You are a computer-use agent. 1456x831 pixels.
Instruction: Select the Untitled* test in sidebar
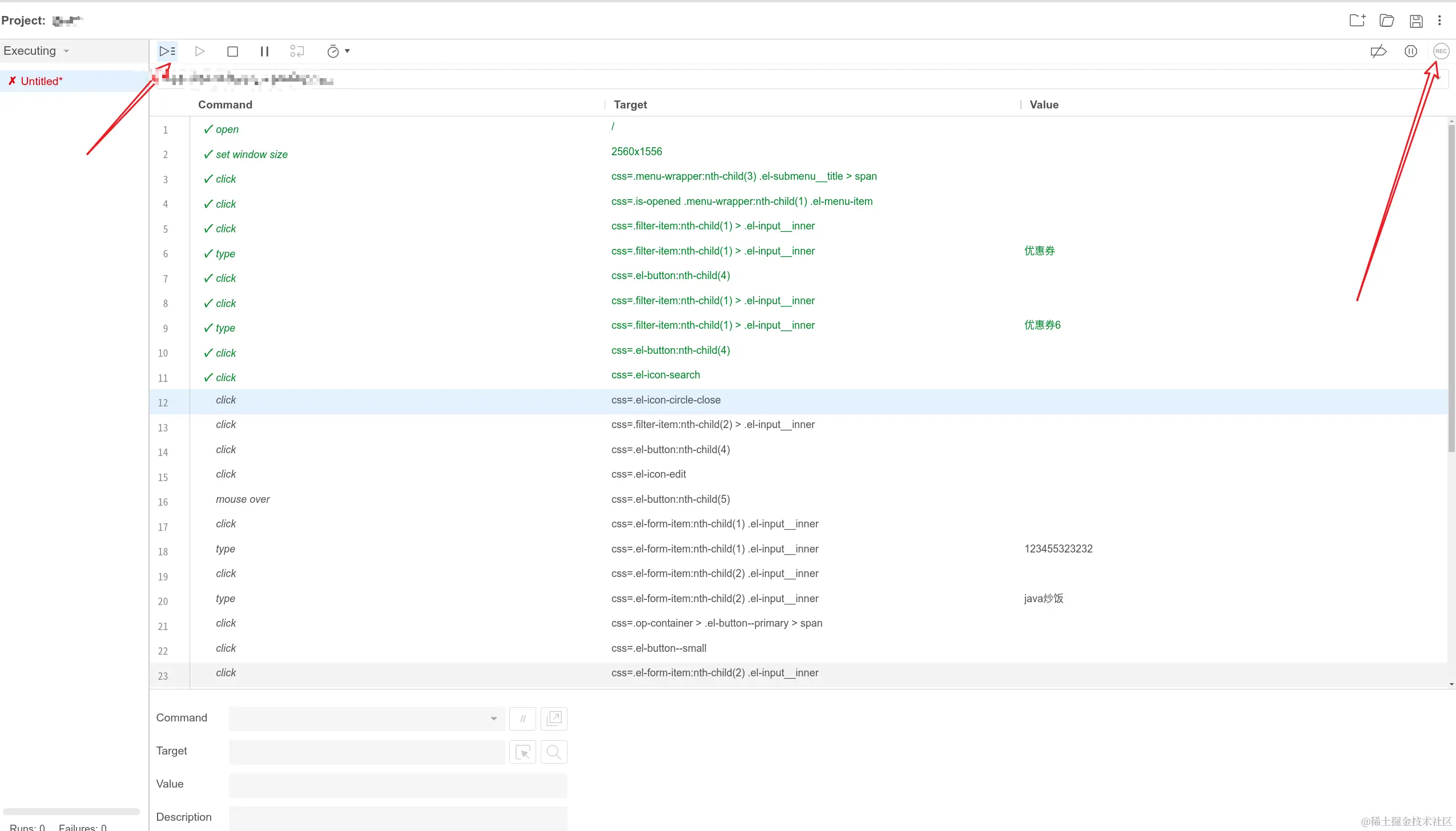tap(41, 81)
